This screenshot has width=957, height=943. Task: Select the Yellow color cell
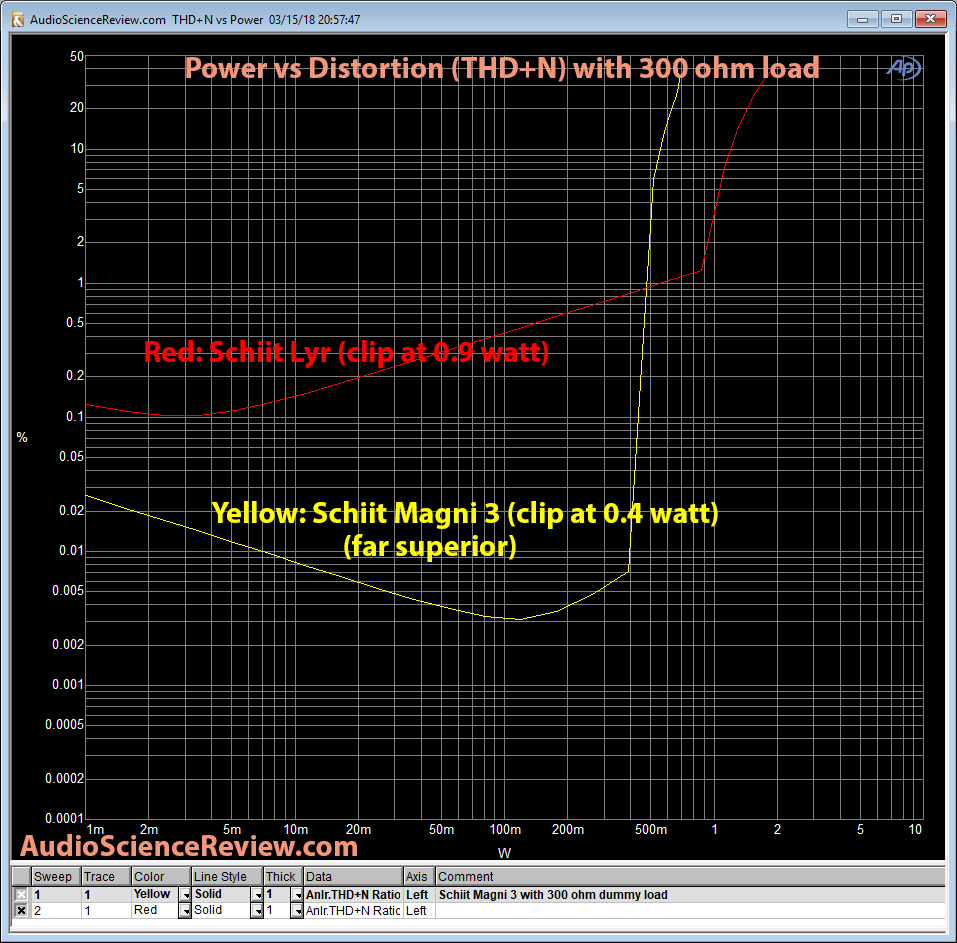[155, 895]
